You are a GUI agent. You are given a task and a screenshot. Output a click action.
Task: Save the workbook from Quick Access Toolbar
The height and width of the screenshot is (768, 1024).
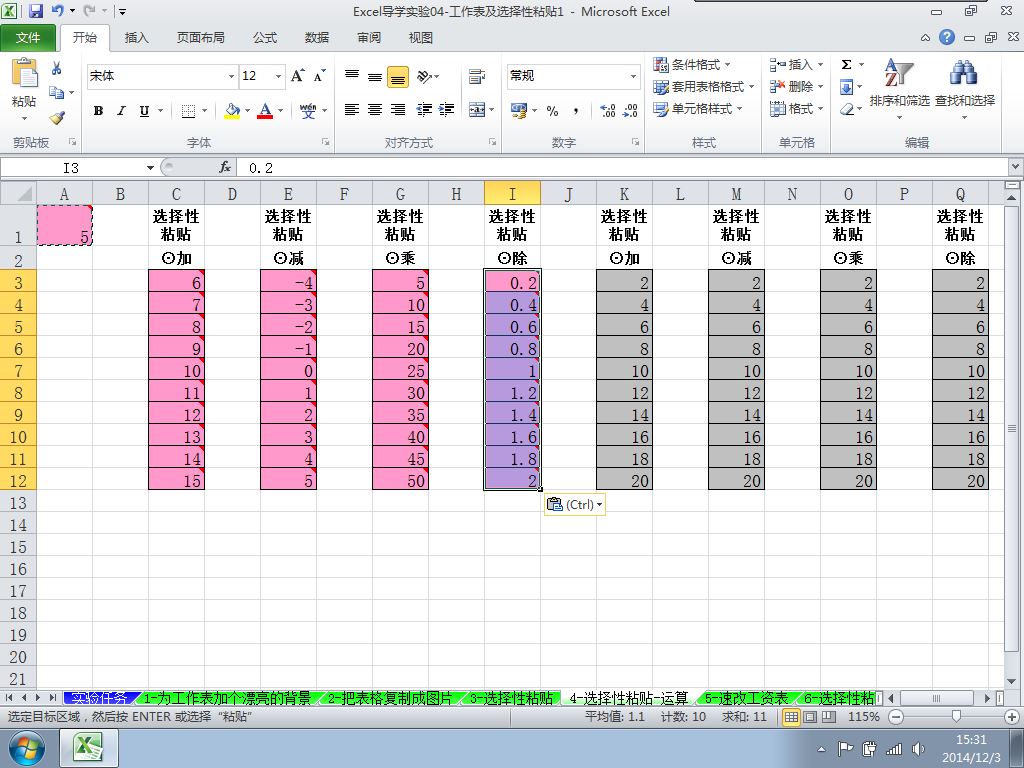pyautogui.click(x=36, y=11)
